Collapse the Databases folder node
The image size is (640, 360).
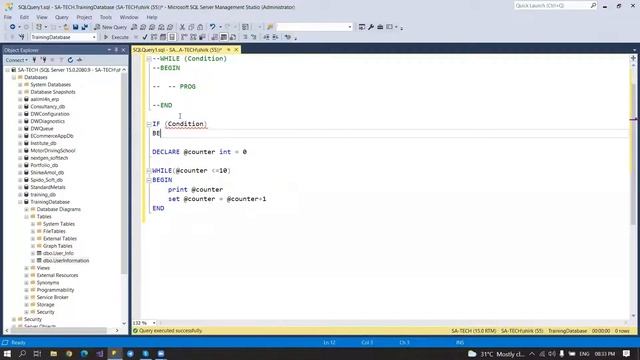[x=14, y=77]
